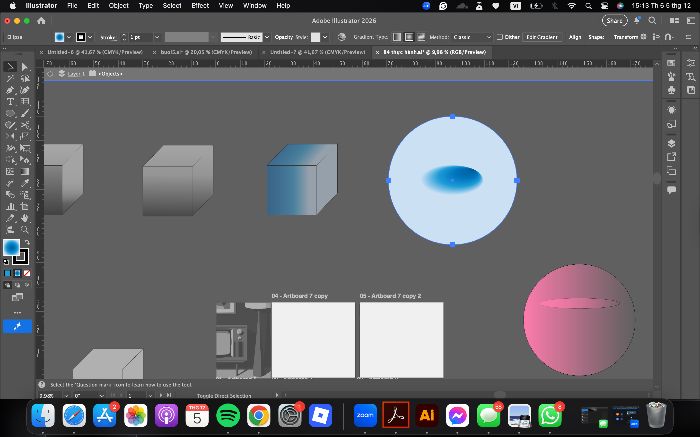This screenshot has height=437, width=700.
Task: Expand the status bar options arrow
Action: (277, 395)
